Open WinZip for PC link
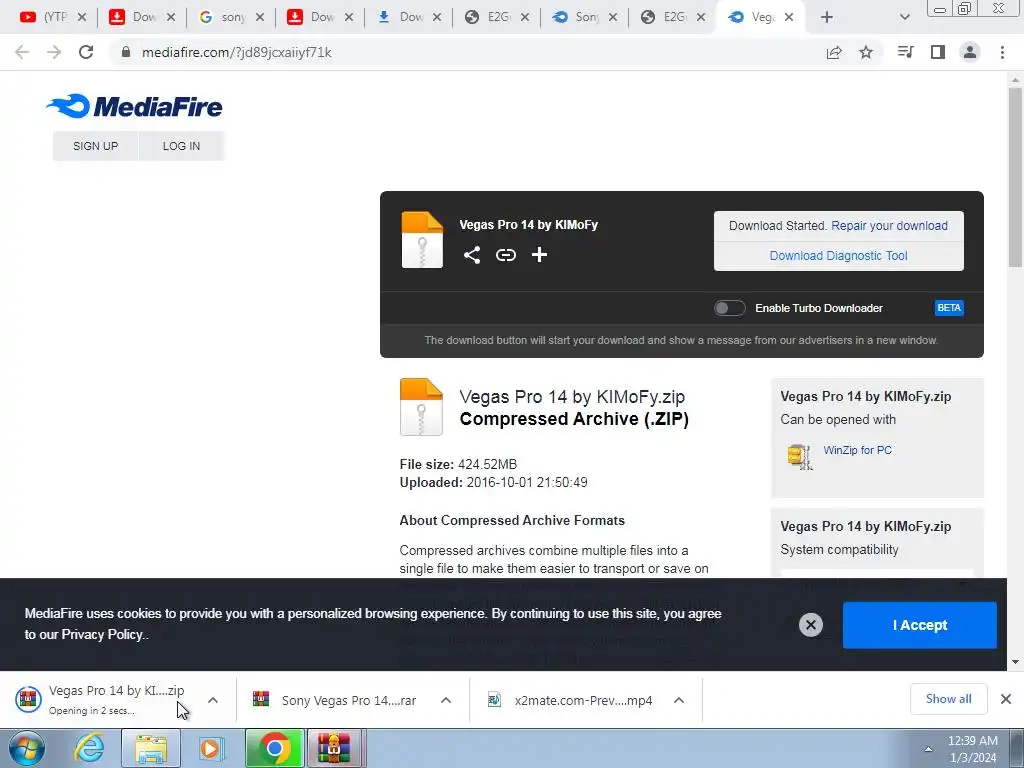Image resolution: width=1024 pixels, height=768 pixels. click(857, 450)
